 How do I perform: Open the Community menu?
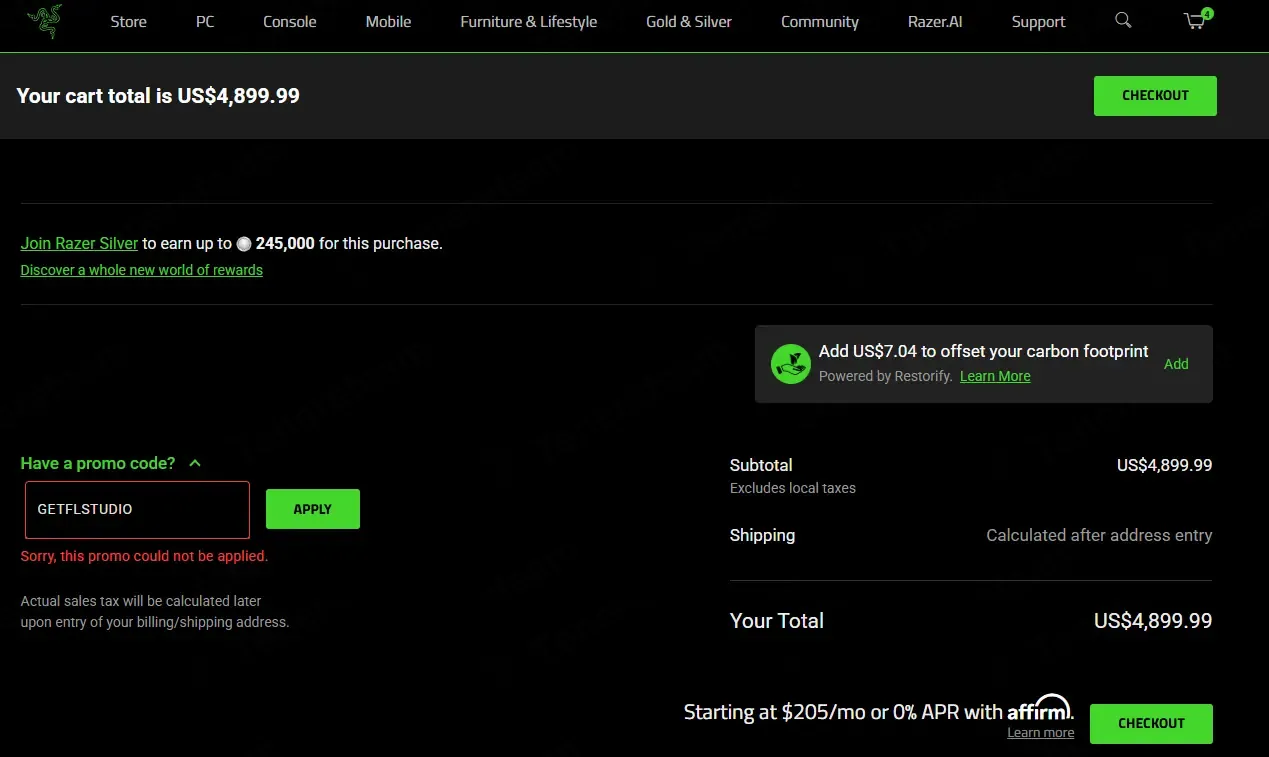pos(820,21)
